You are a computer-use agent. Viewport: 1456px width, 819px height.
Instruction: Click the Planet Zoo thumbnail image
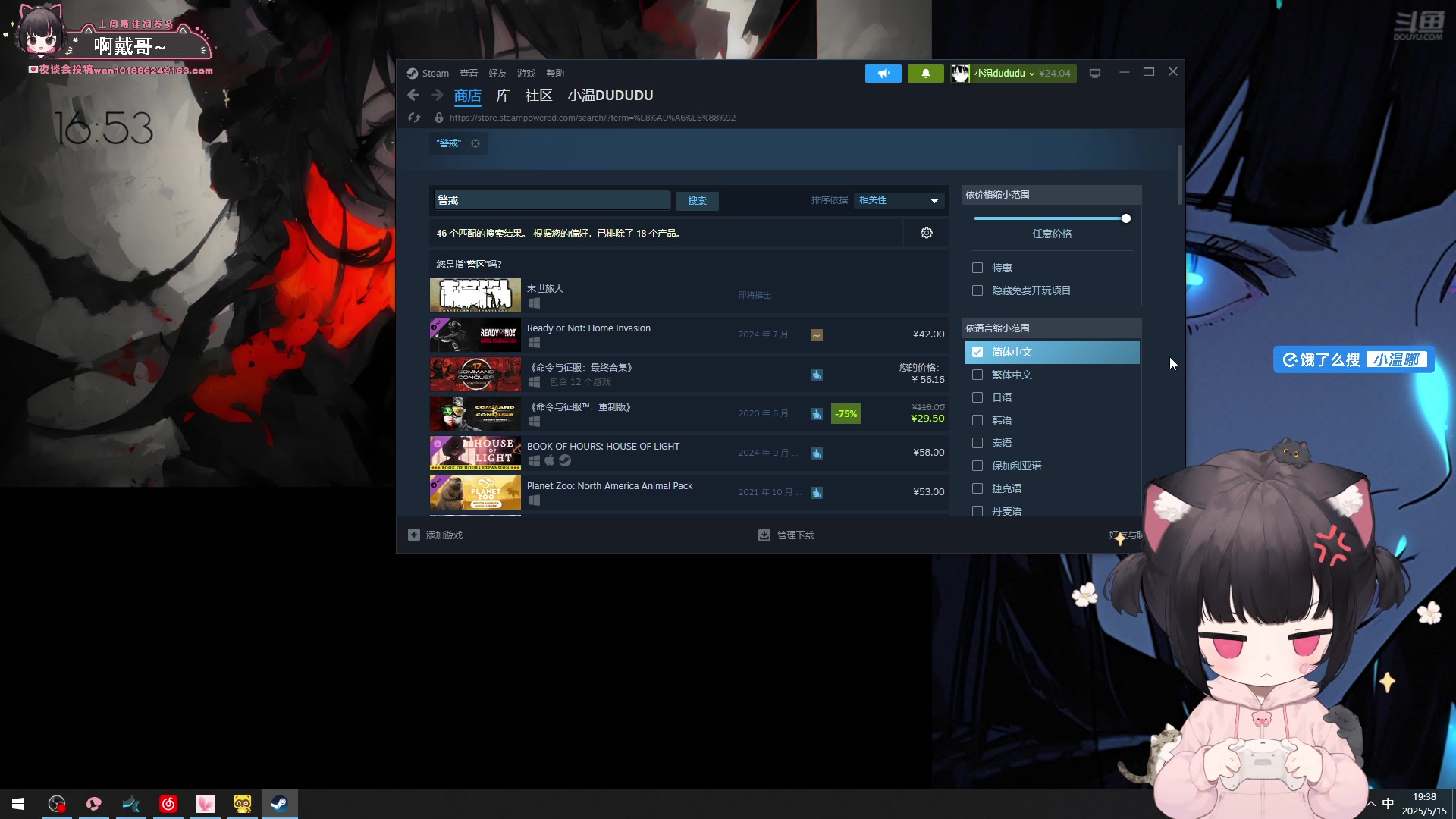pos(475,492)
